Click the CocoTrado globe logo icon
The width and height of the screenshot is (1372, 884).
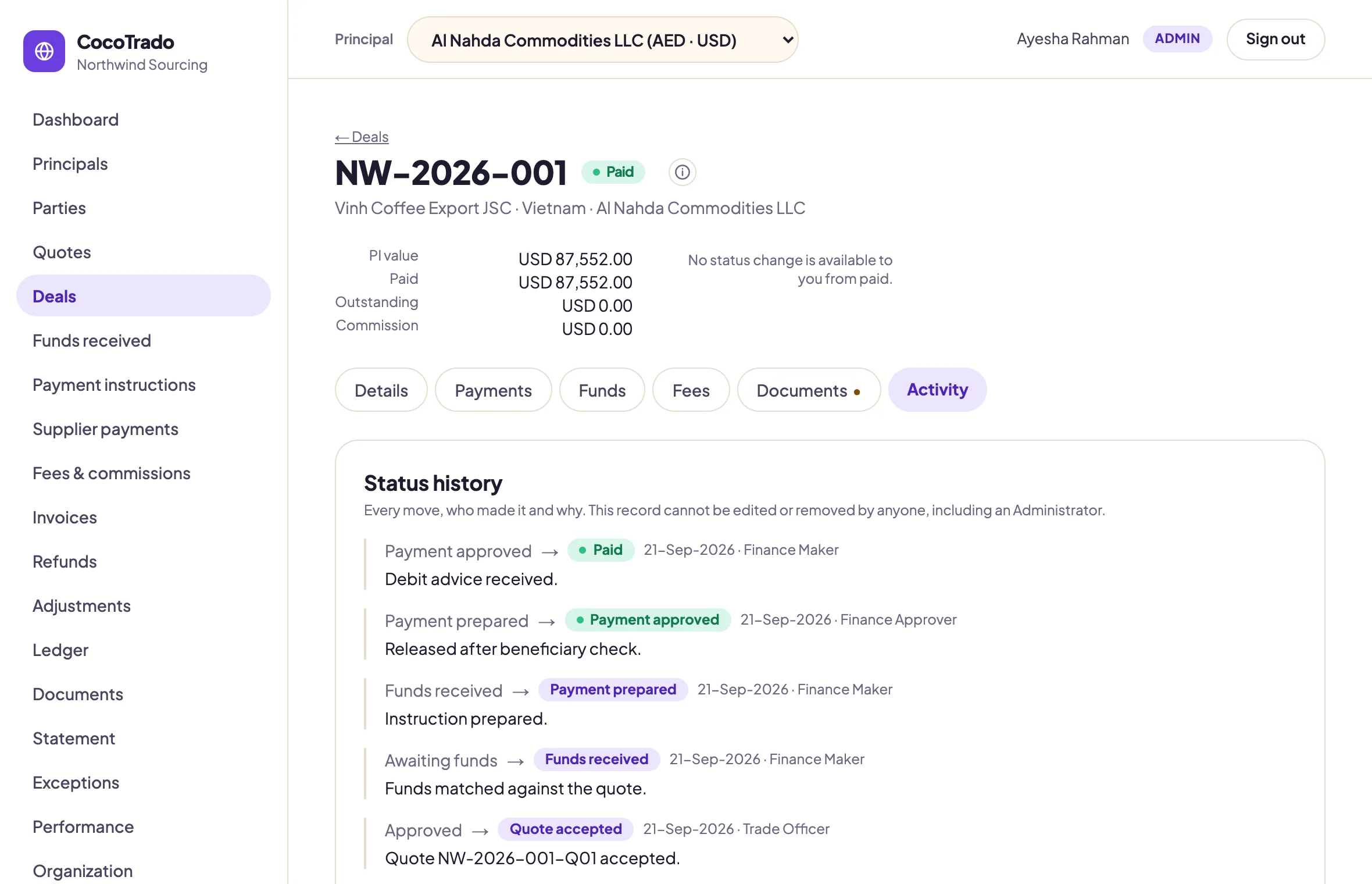click(x=44, y=51)
